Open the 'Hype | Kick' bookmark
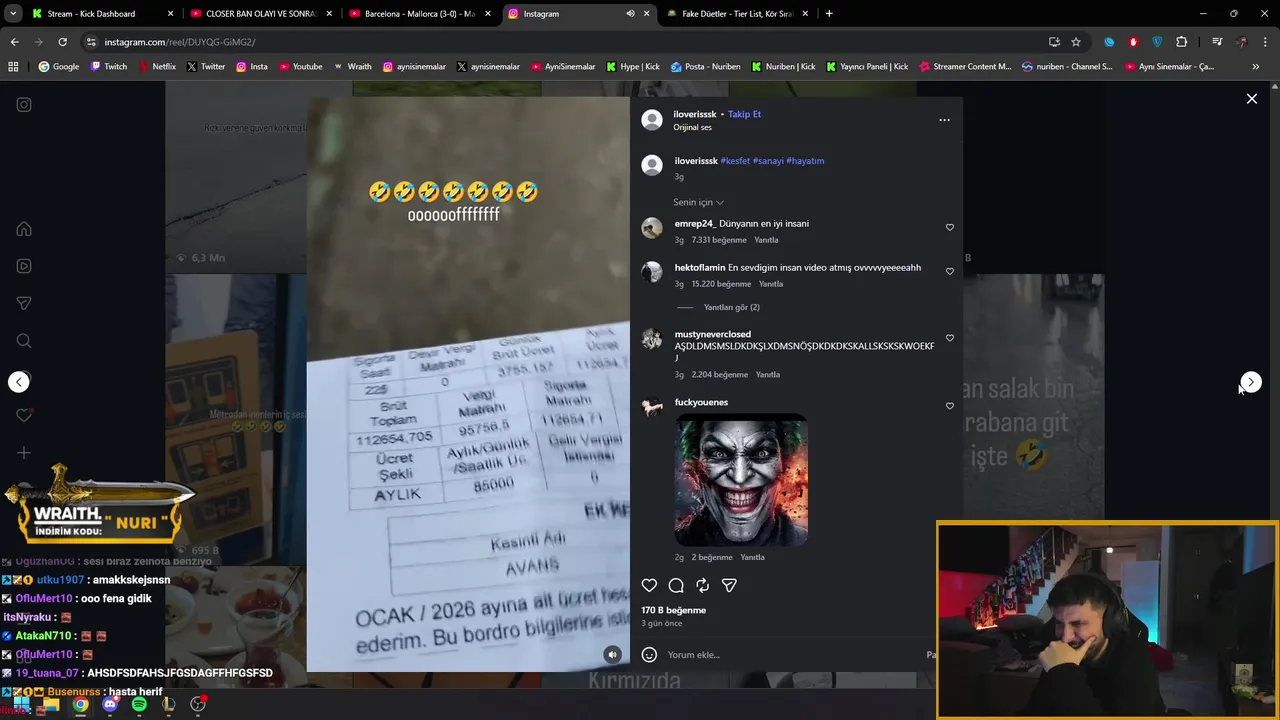This screenshot has width=1280, height=720. [x=633, y=67]
